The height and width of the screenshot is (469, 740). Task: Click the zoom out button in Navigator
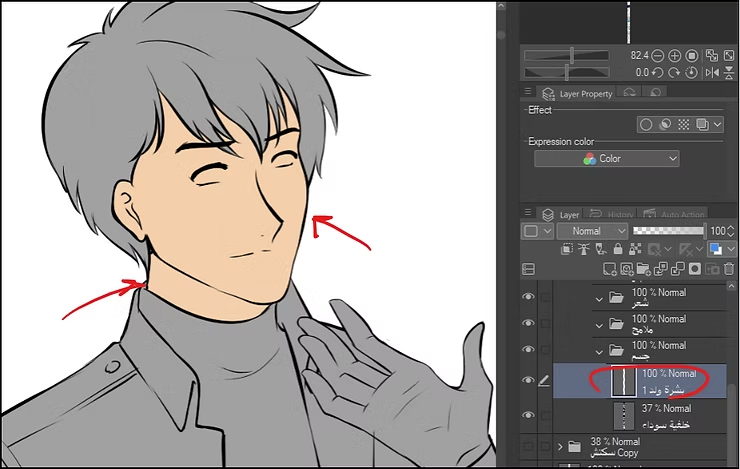pos(657,56)
